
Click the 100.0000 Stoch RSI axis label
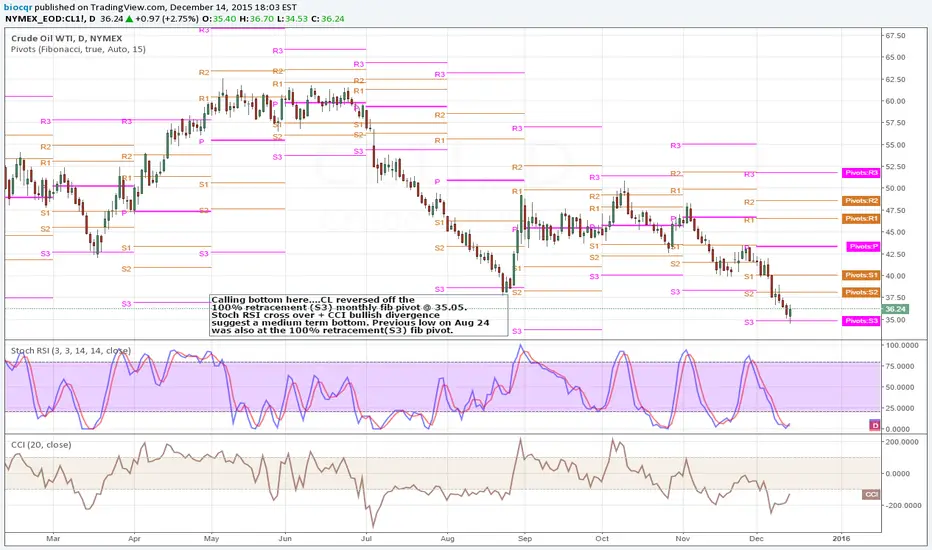pyautogui.click(x=902, y=345)
